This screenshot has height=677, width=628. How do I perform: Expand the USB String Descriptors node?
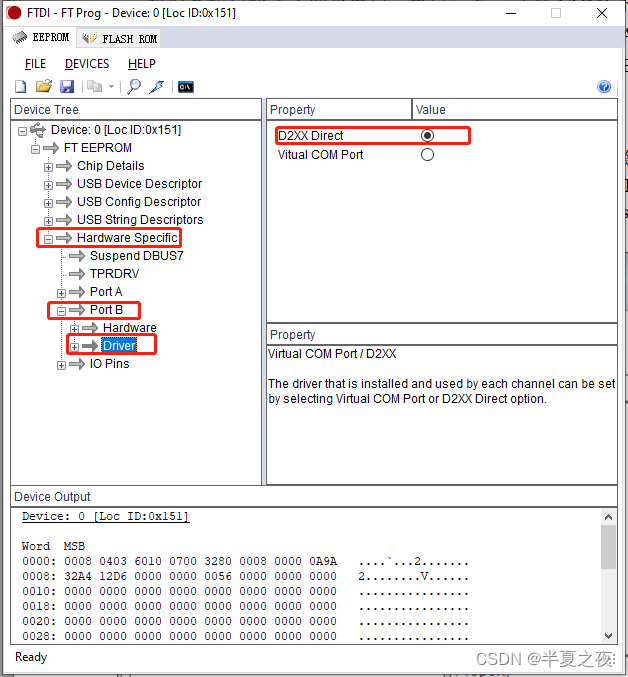48,221
